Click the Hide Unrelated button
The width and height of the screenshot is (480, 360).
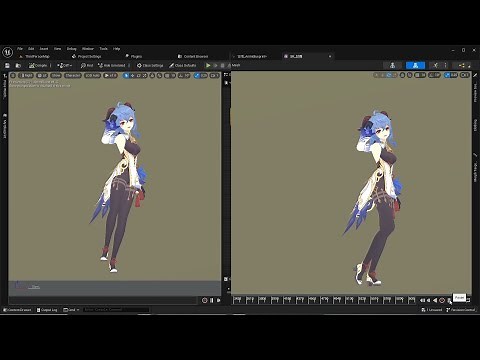pos(112,65)
